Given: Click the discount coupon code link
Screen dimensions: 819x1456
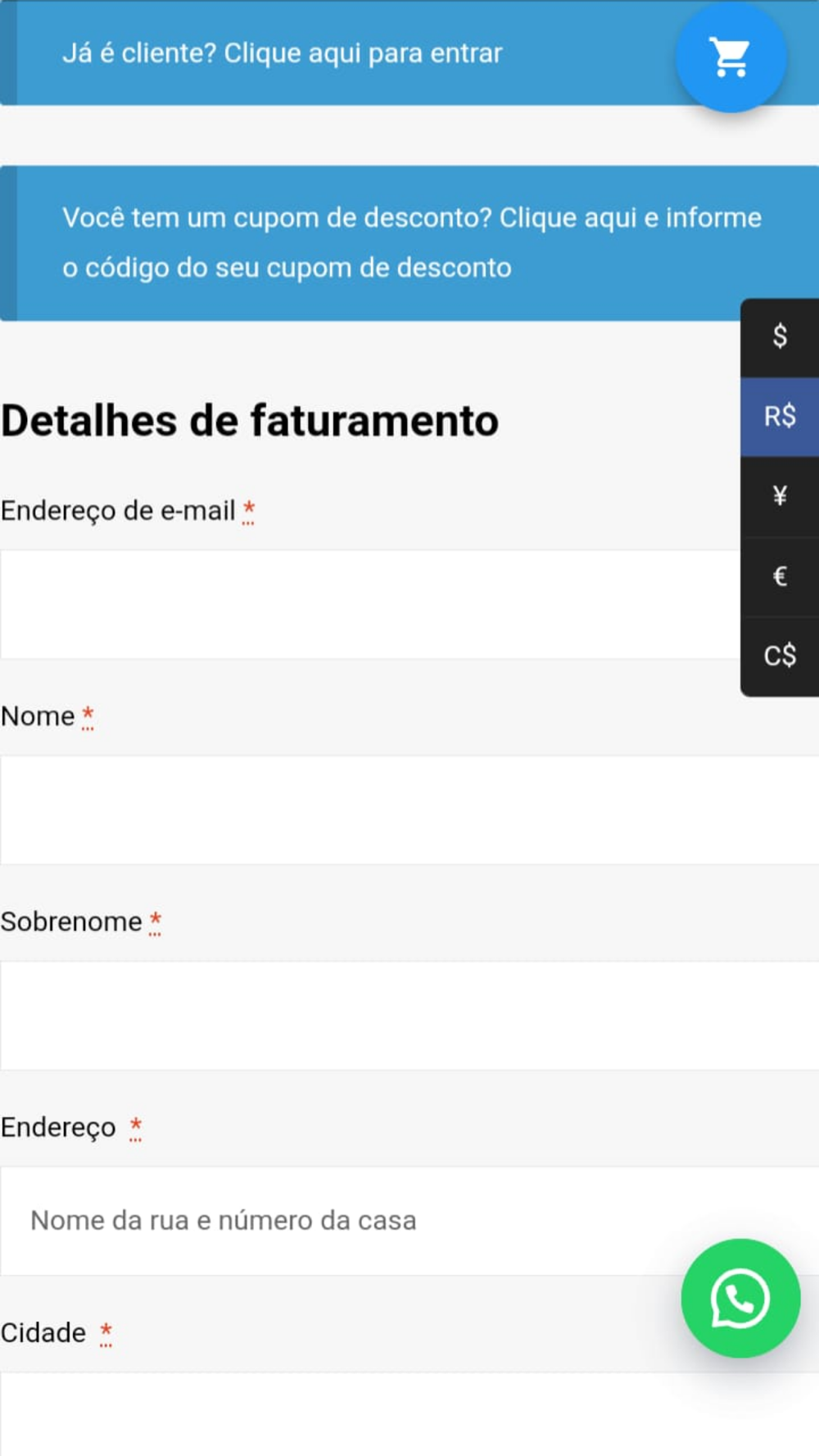Looking at the screenshot, I should (x=412, y=242).
